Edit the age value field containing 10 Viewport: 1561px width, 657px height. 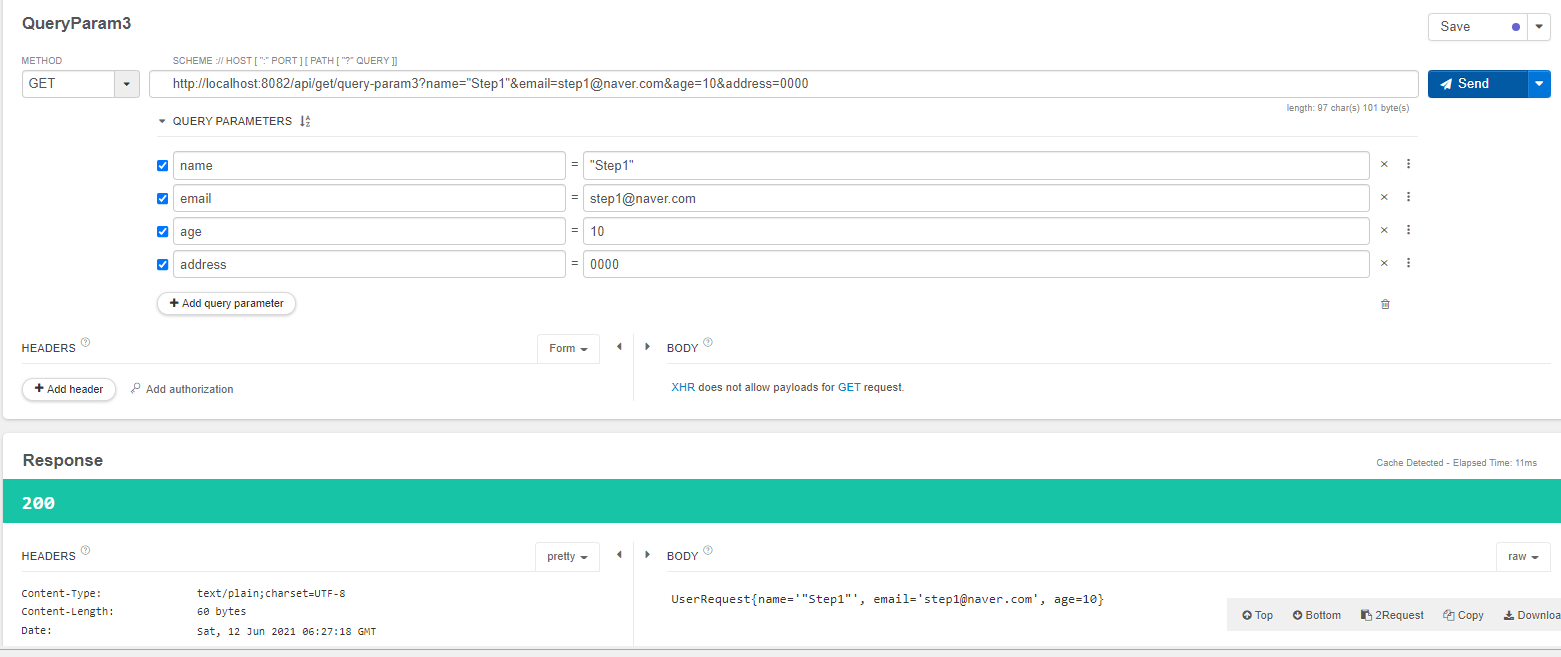tap(976, 231)
